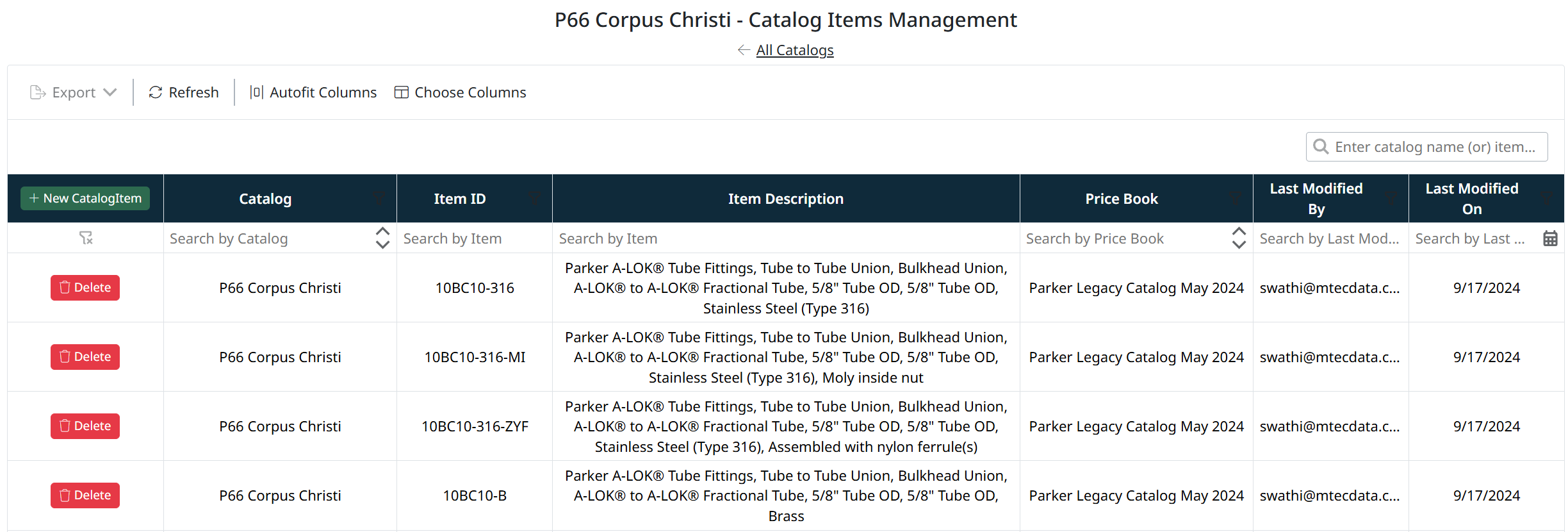Image resolution: width=1568 pixels, height=532 pixels.
Task: Expand the Search by Catalog dropdown
Action: [x=382, y=238]
